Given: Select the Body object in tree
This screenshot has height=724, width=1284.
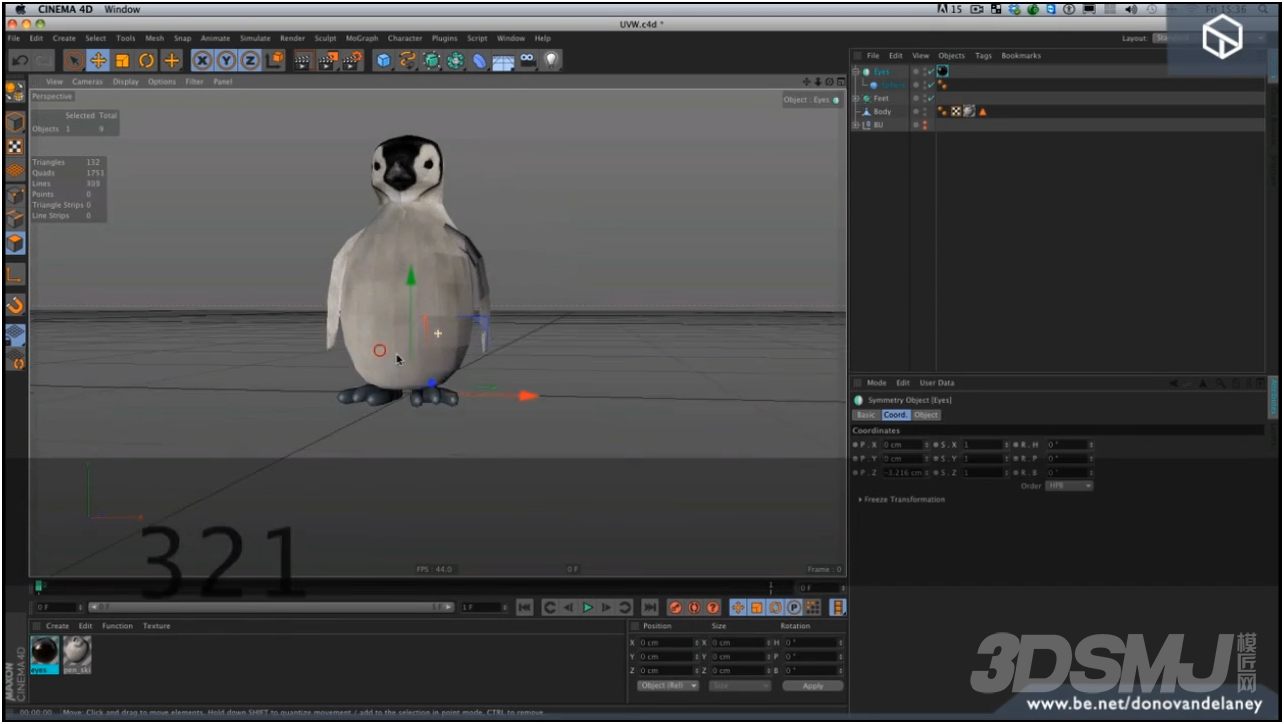Looking at the screenshot, I should tap(882, 112).
